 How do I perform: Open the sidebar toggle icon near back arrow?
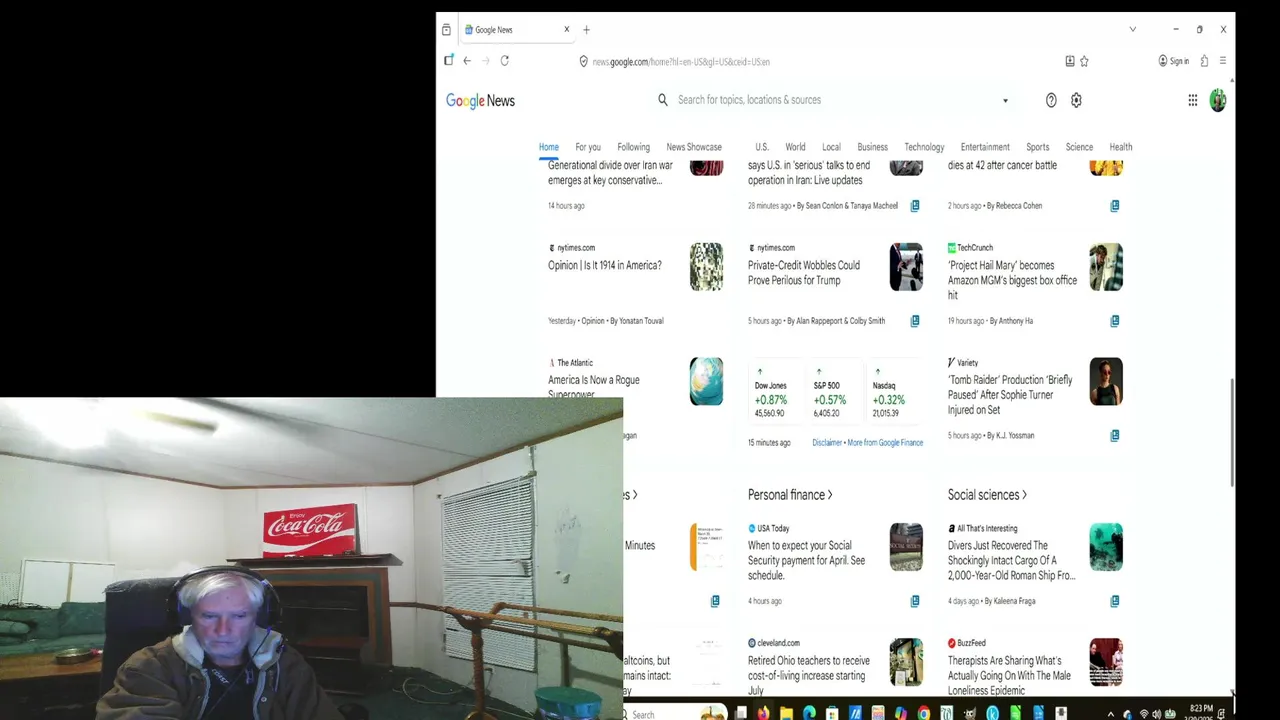449,60
